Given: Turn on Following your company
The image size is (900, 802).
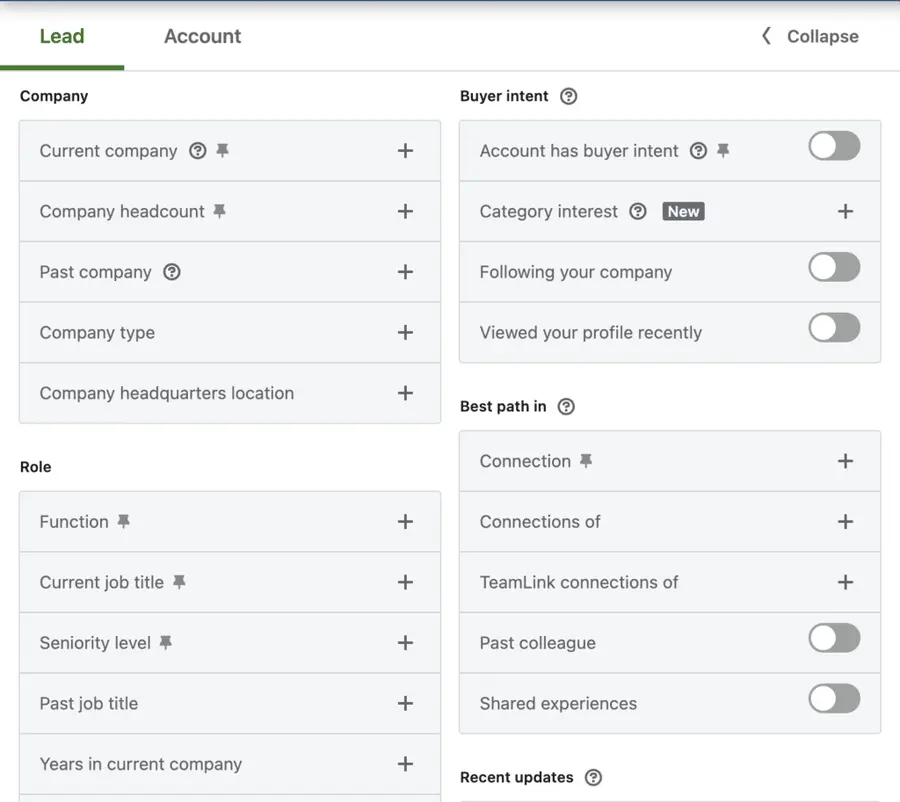Looking at the screenshot, I should [x=834, y=267].
